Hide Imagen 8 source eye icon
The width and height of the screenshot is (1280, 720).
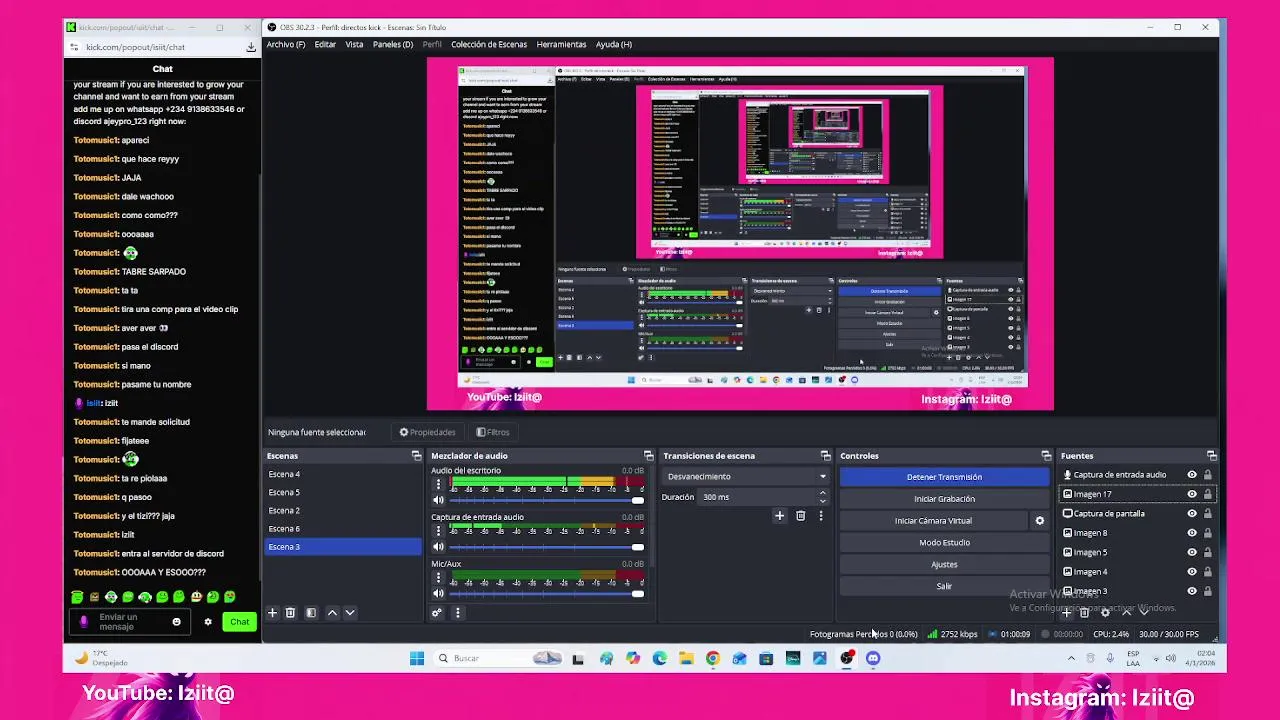1191,533
